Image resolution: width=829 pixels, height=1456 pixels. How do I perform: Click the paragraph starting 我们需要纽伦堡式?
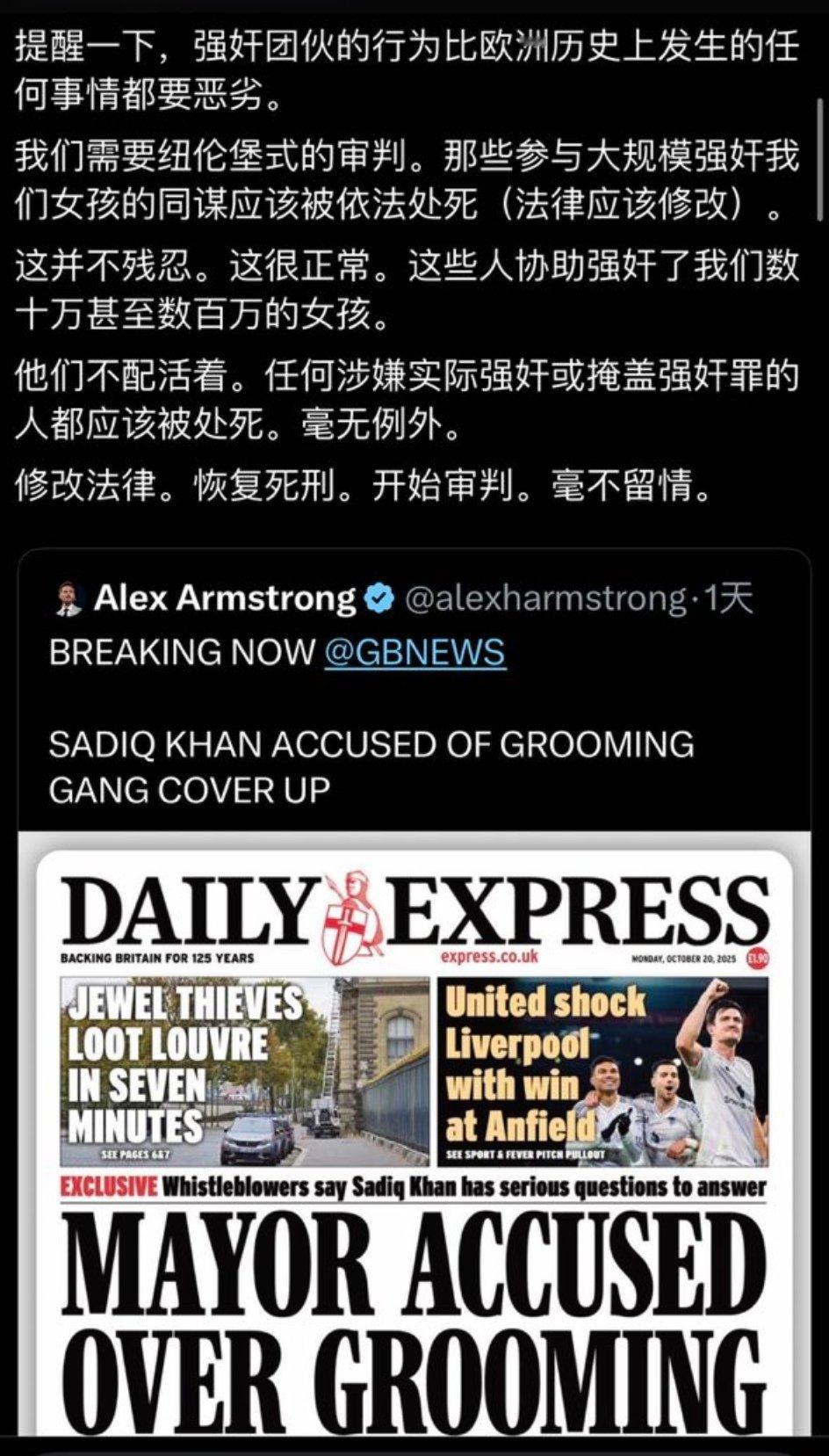(x=406, y=180)
